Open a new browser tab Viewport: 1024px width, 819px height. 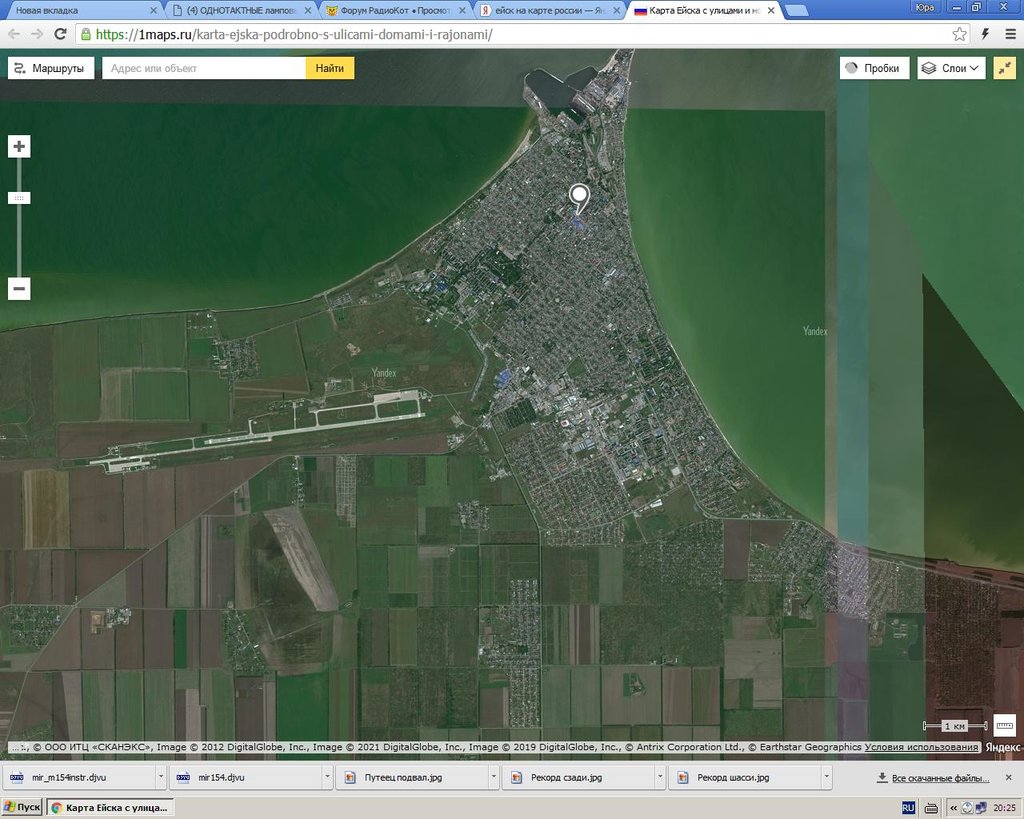click(795, 10)
